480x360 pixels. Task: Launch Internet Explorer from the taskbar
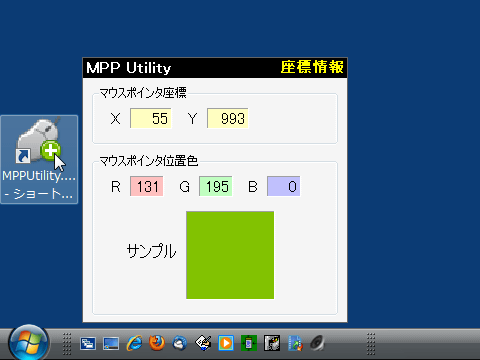134,343
